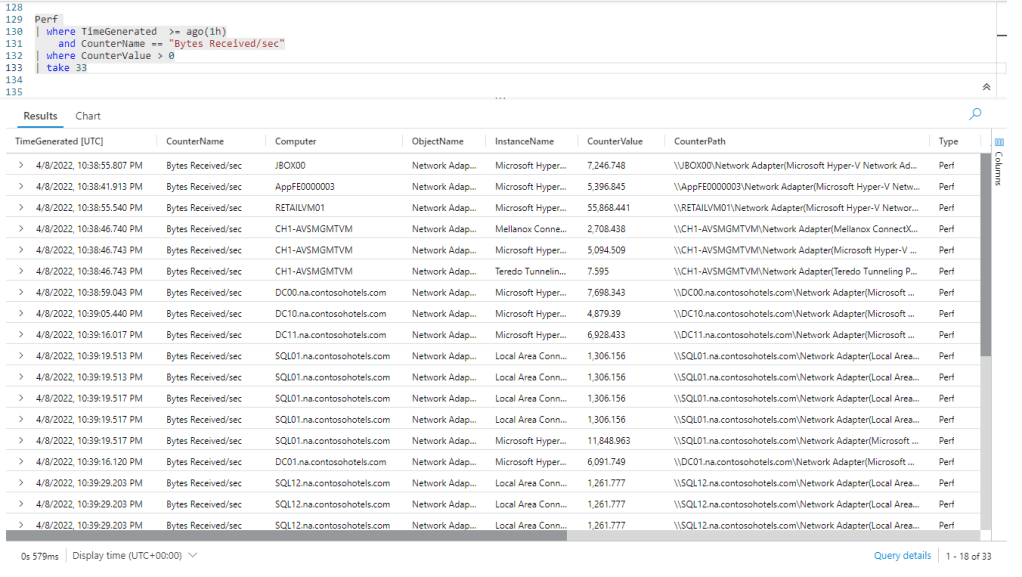Click the search magnifier icon above results
1022x577 pixels.
975,114
